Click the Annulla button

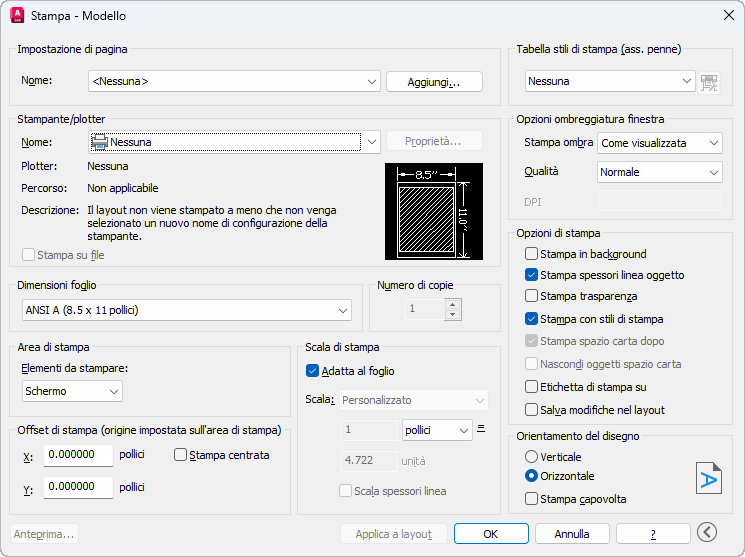572,534
